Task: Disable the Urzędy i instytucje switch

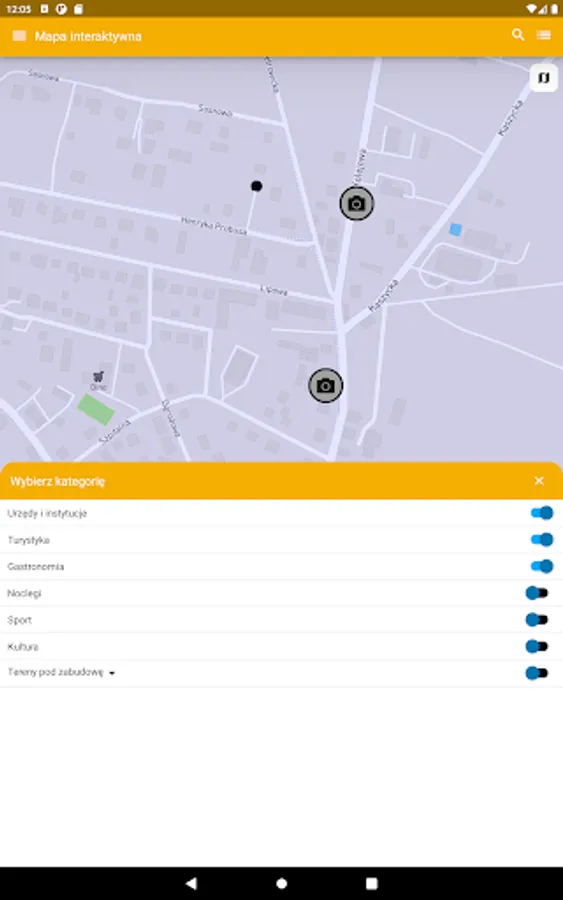Action: 541,513
